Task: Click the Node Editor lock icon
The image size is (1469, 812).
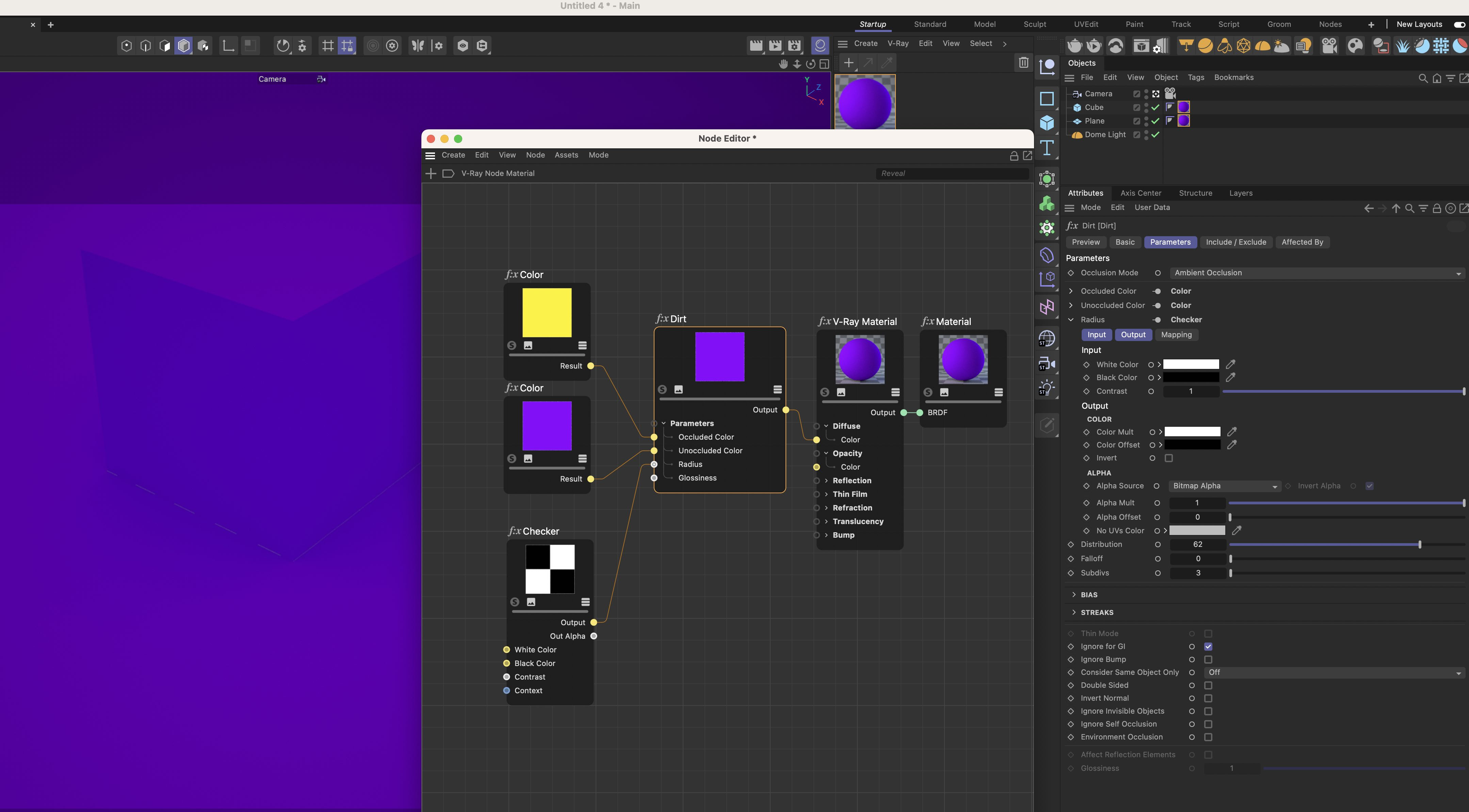Action: [x=1014, y=156]
